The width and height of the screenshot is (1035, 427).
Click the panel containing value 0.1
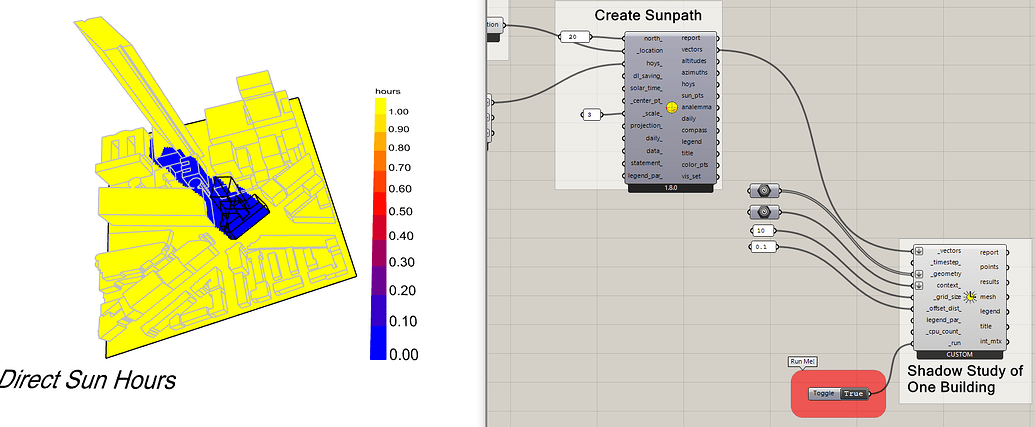[762, 247]
